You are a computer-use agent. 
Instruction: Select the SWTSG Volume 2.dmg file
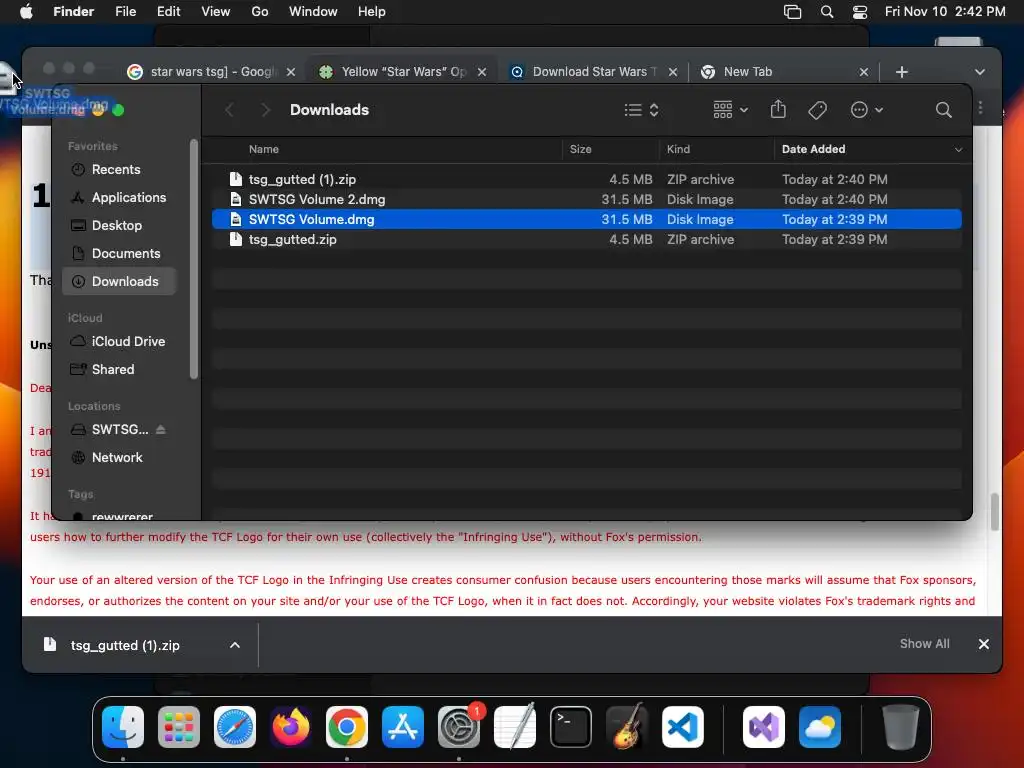click(x=586, y=199)
